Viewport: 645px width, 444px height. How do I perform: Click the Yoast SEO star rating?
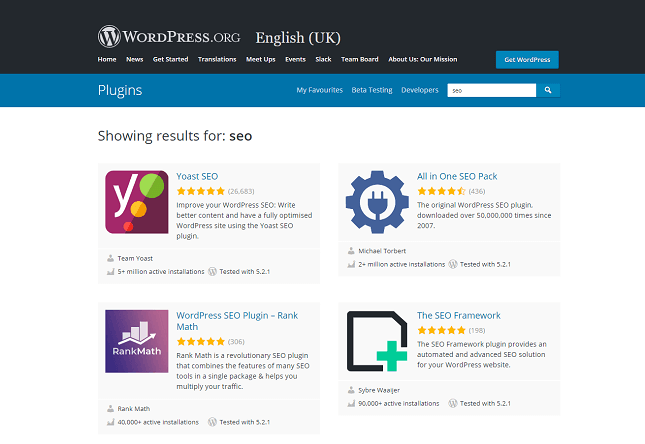point(201,191)
